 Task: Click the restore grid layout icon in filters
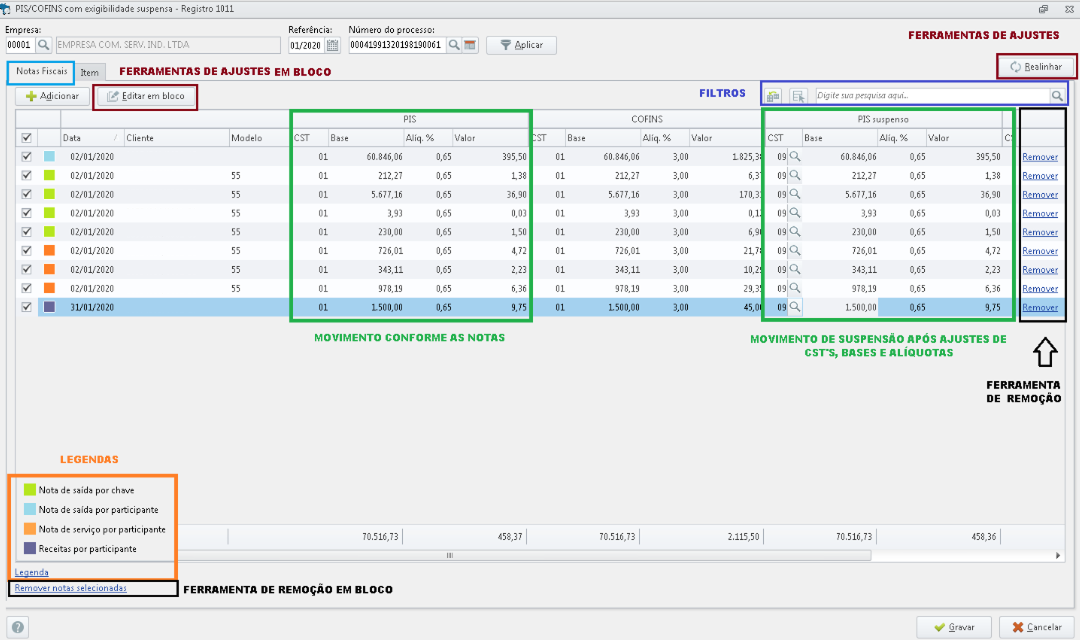click(x=773, y=96)
